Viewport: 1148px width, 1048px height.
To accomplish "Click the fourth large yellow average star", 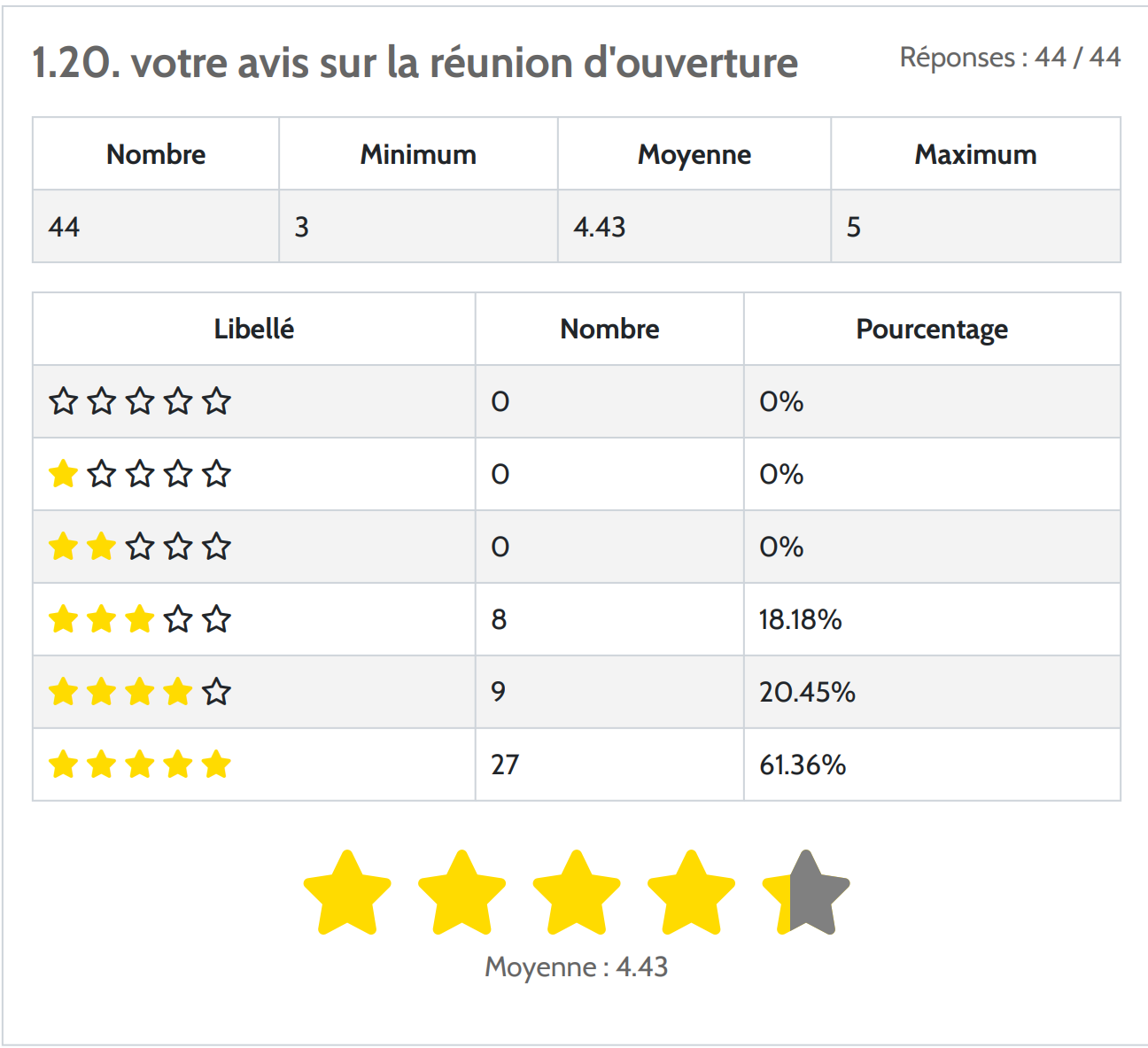I will (x=691, y=893).
